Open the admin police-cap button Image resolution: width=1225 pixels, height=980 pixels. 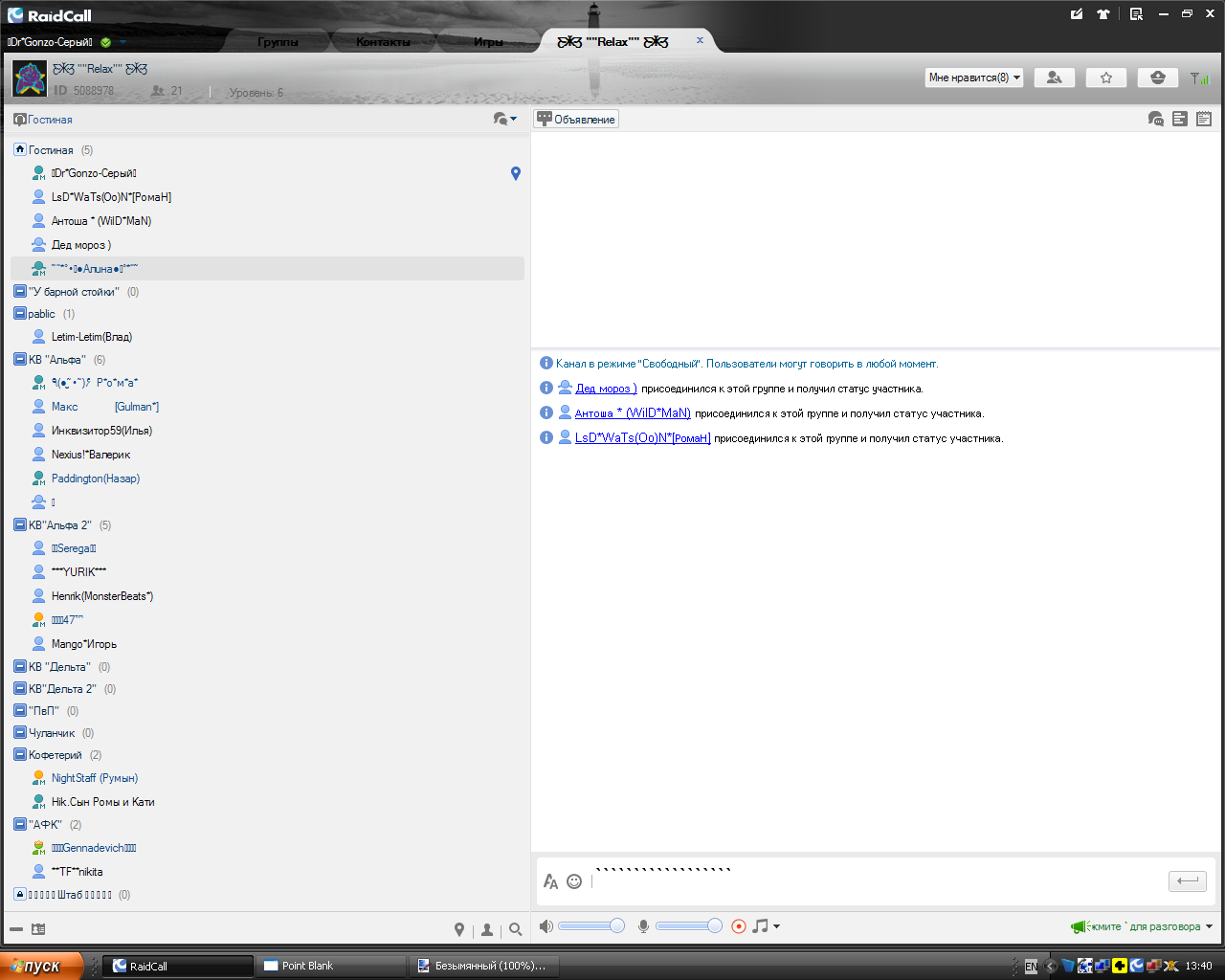click(x=1158, y=78)
